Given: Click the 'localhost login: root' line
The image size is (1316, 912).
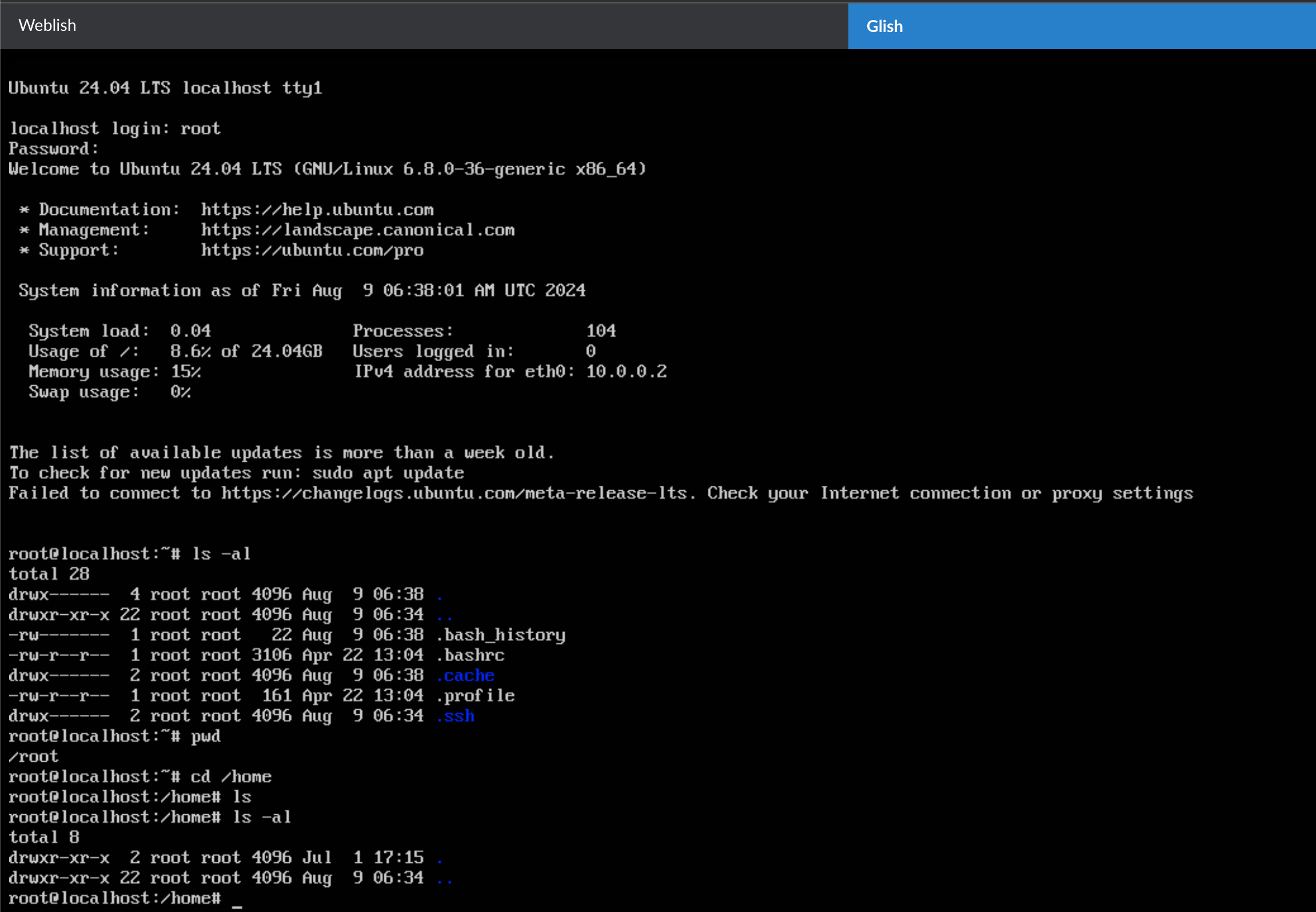Looking at the screenshot, I should (x=114, y=129).
